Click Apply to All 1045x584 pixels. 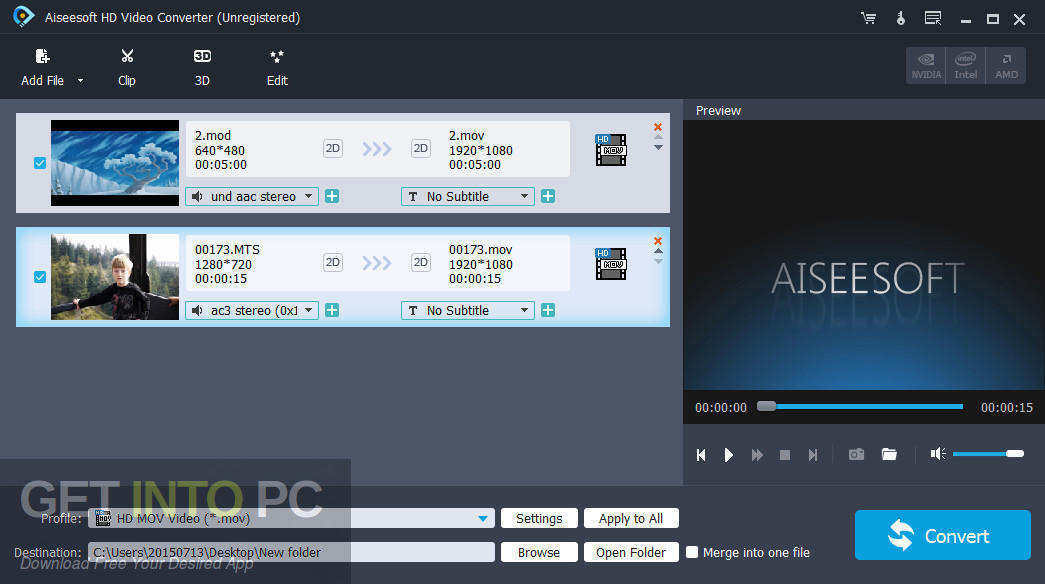click(x=631, y=518)
